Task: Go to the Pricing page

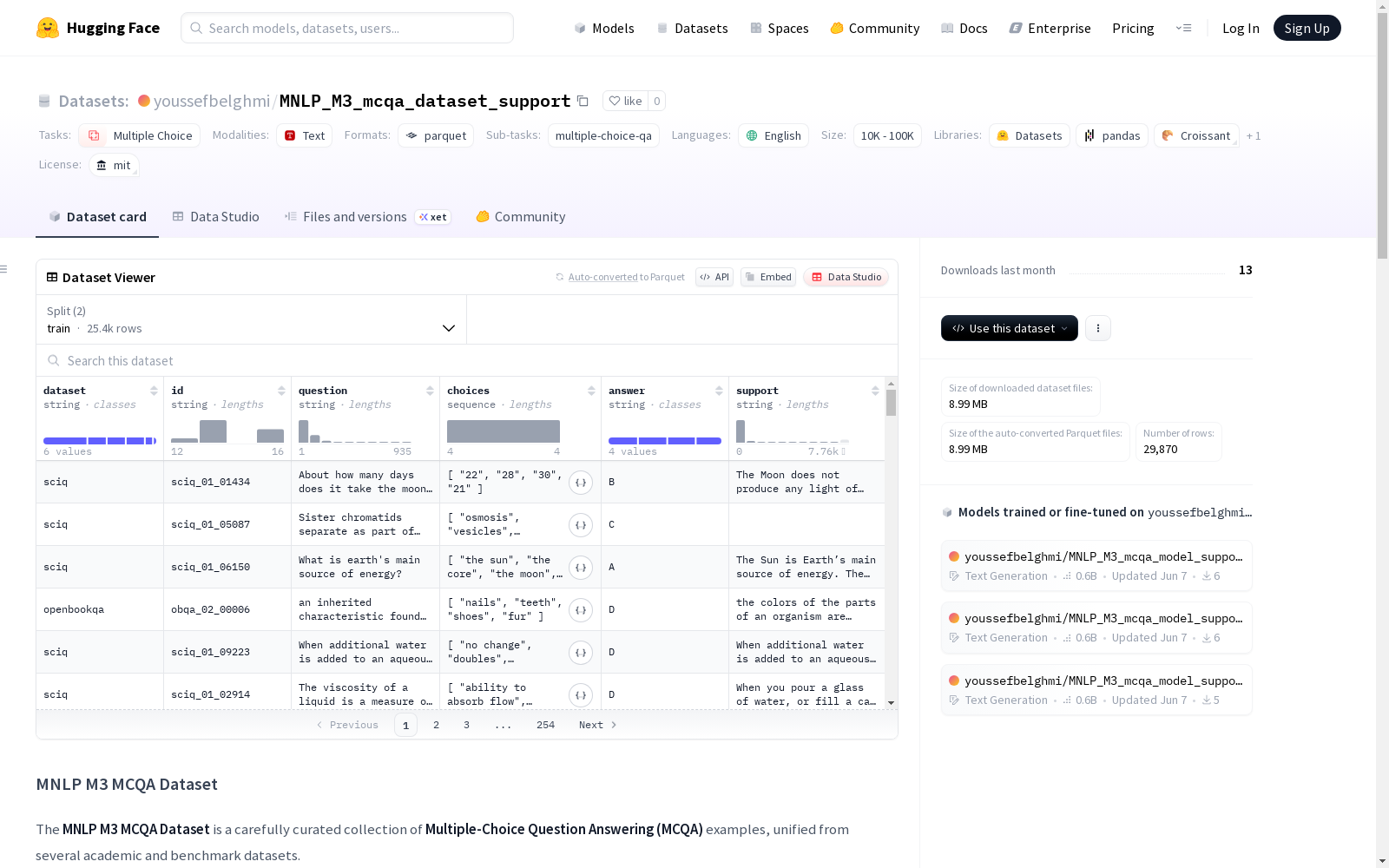Action: pos(1133,28)
